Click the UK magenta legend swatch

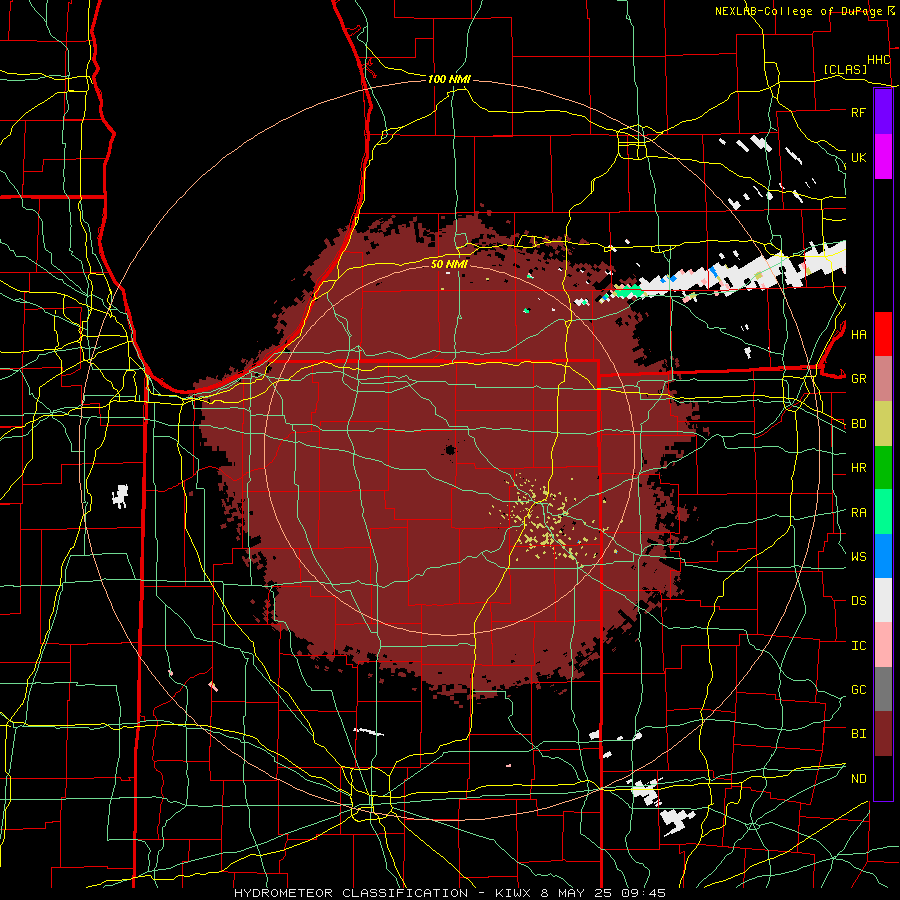(x=883, y=157)
